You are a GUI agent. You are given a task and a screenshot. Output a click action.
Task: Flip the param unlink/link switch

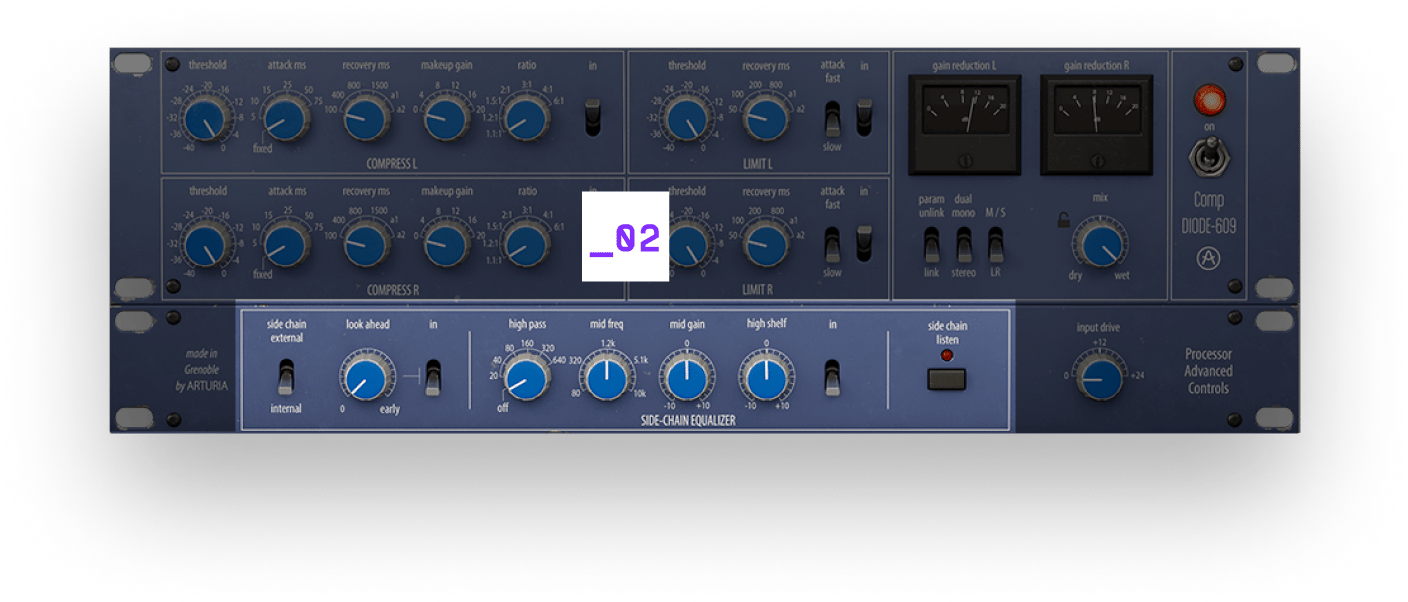coord(932,244)
